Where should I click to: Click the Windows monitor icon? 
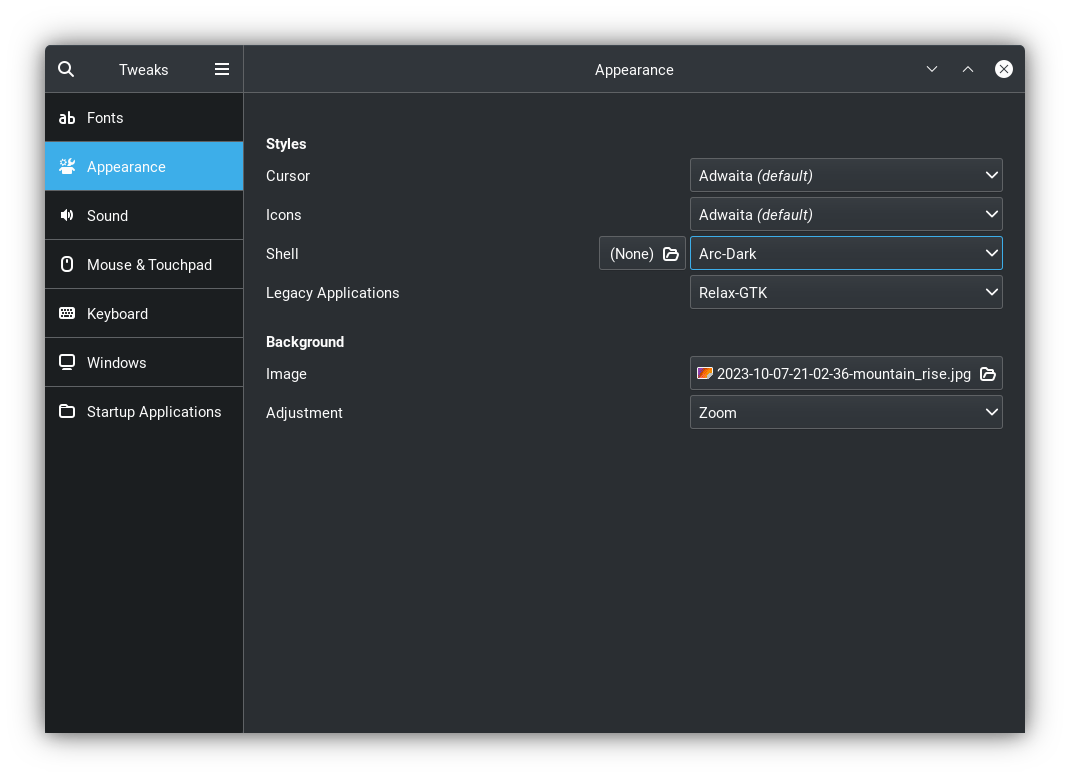(67, 362)
